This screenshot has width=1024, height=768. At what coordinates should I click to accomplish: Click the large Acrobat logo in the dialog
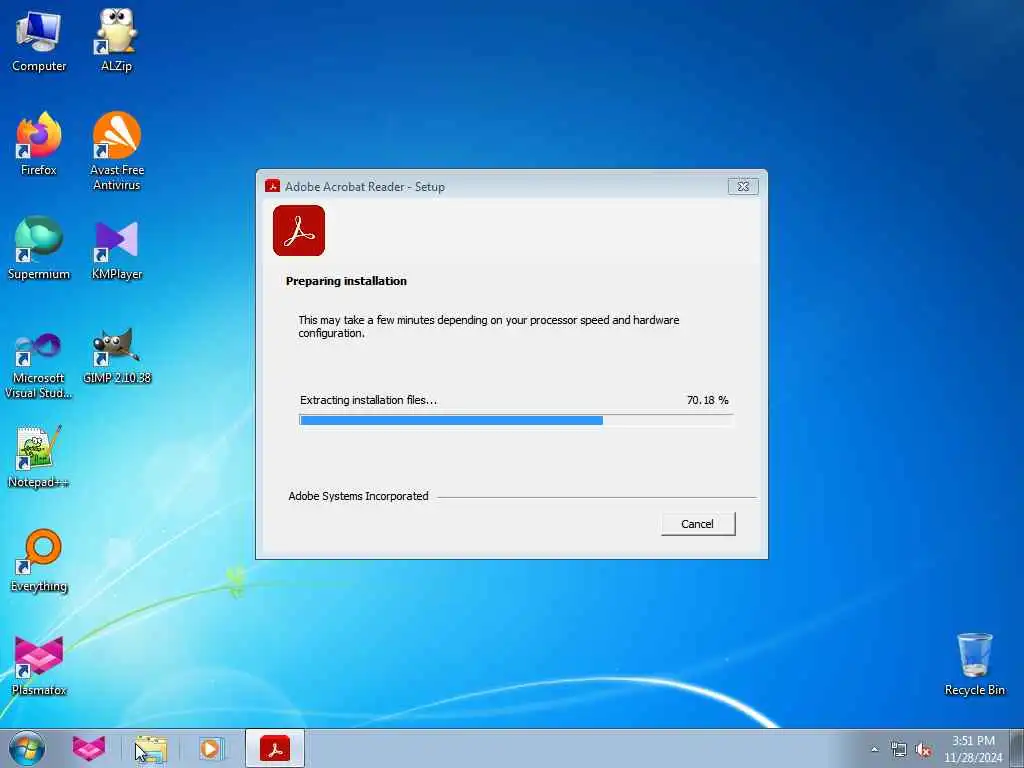299,231
